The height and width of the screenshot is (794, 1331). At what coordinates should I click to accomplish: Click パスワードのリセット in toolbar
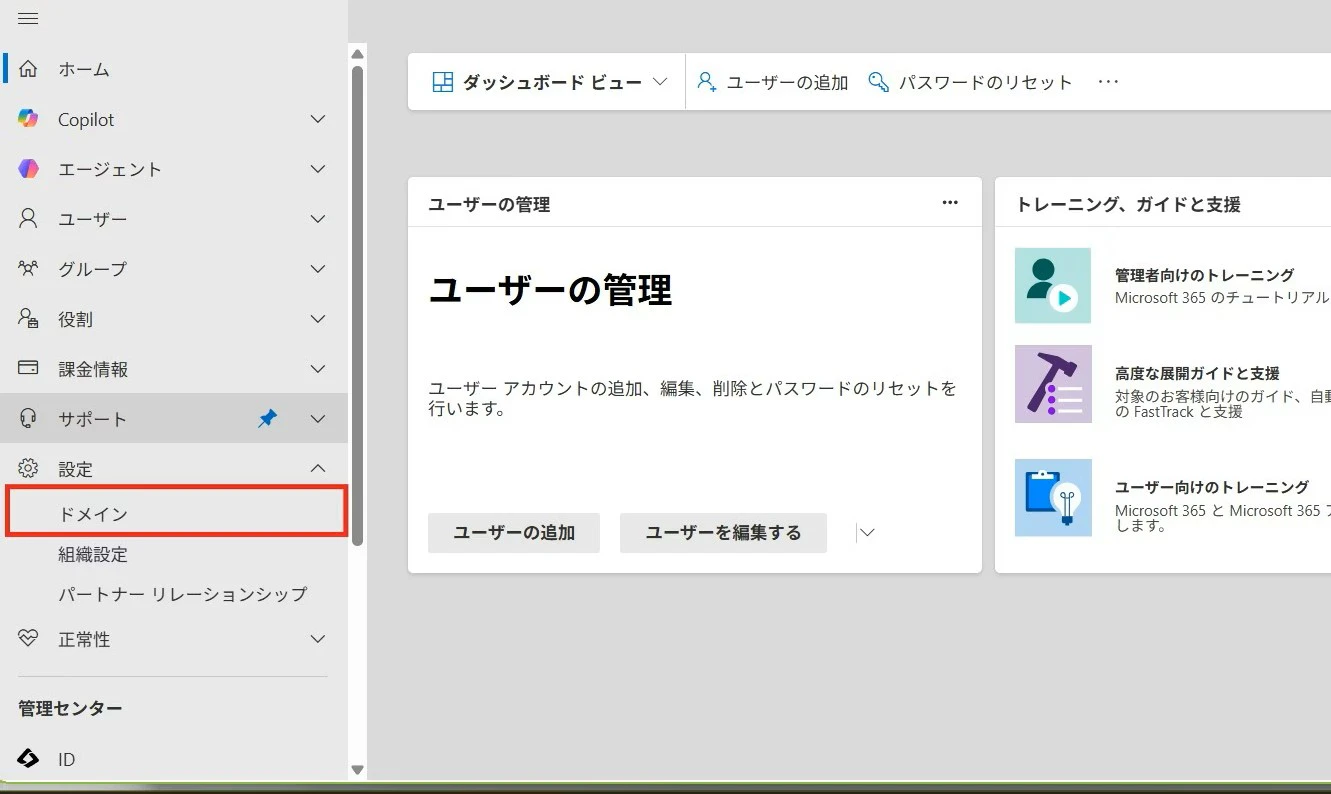970,82
